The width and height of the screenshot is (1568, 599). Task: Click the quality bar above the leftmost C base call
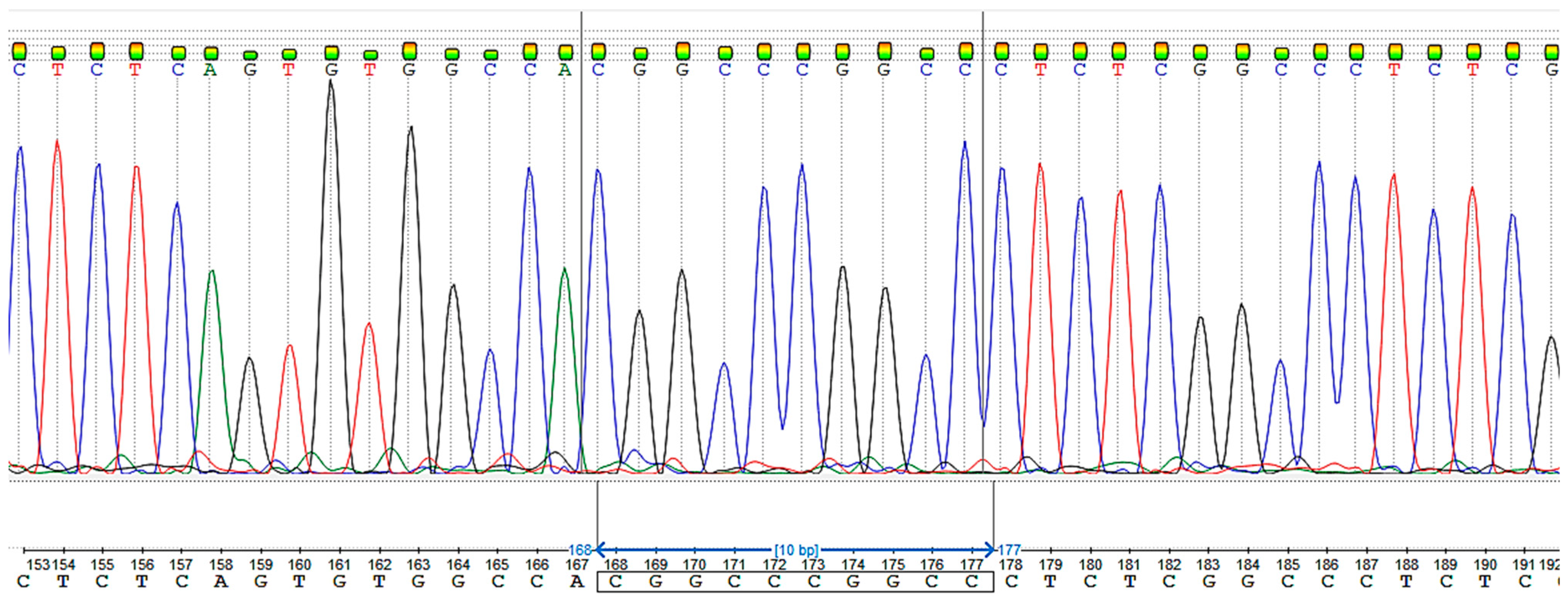click(20, 51)
